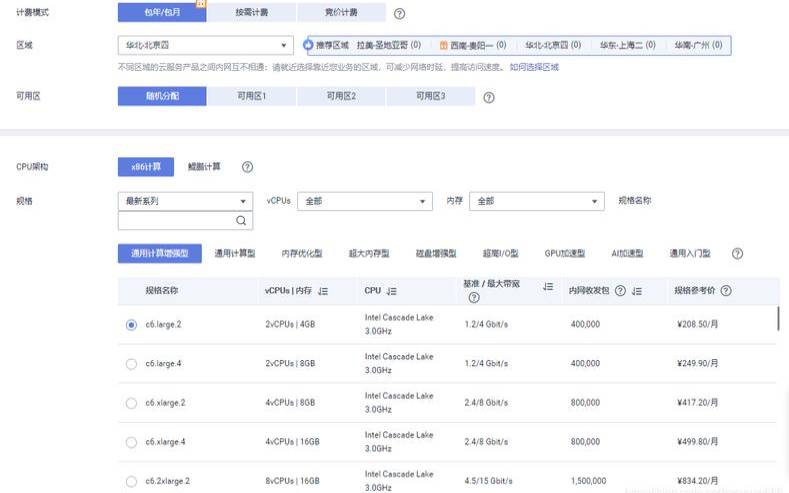Select x86计算 CPU architecture
The height and width of the screenshot is (493, 789).
[x=146, y=167]
